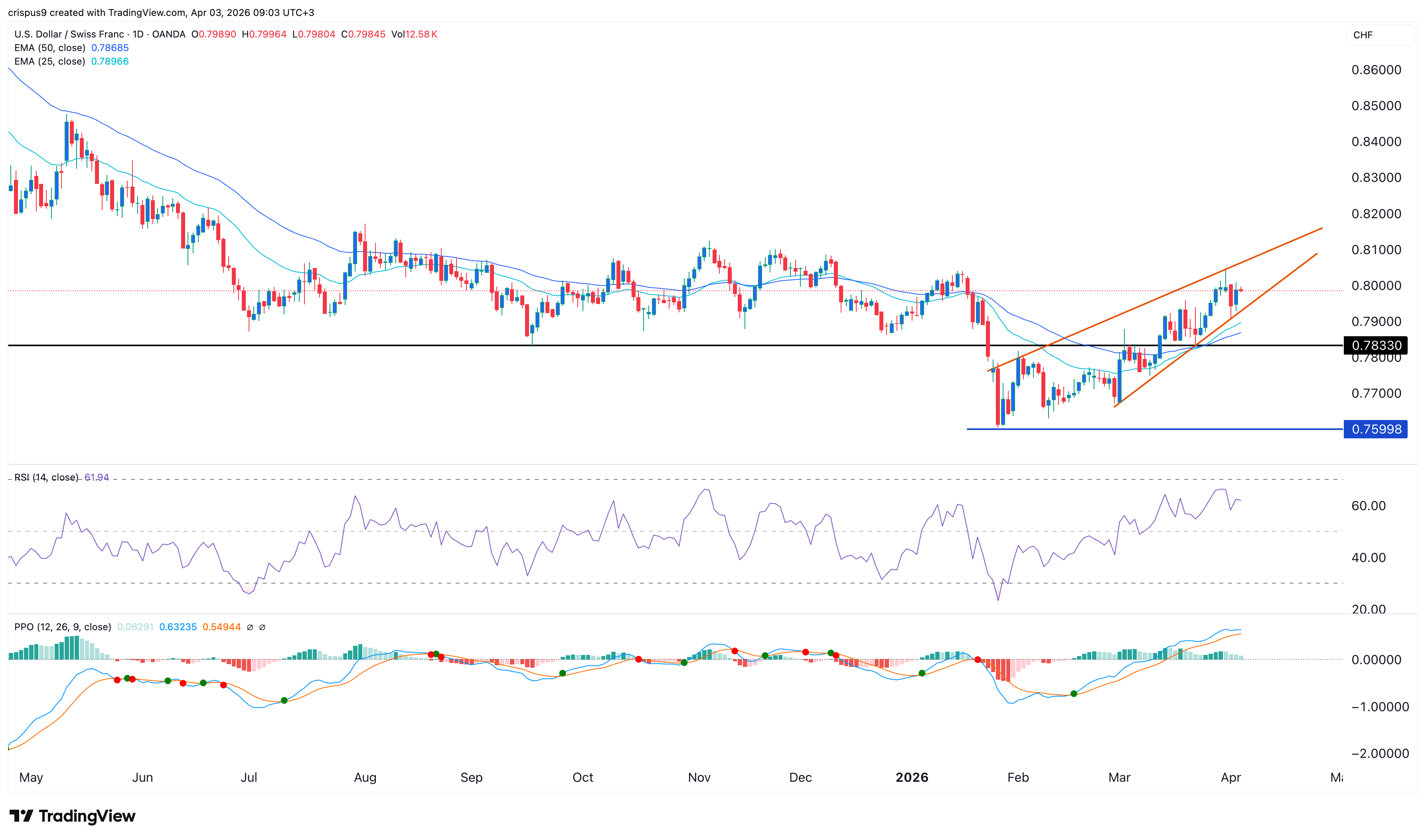Click the Apr label on time axis
The height and width of the screenshot is (840, 1426).
pyautogui.click(x=1231, y=777)
